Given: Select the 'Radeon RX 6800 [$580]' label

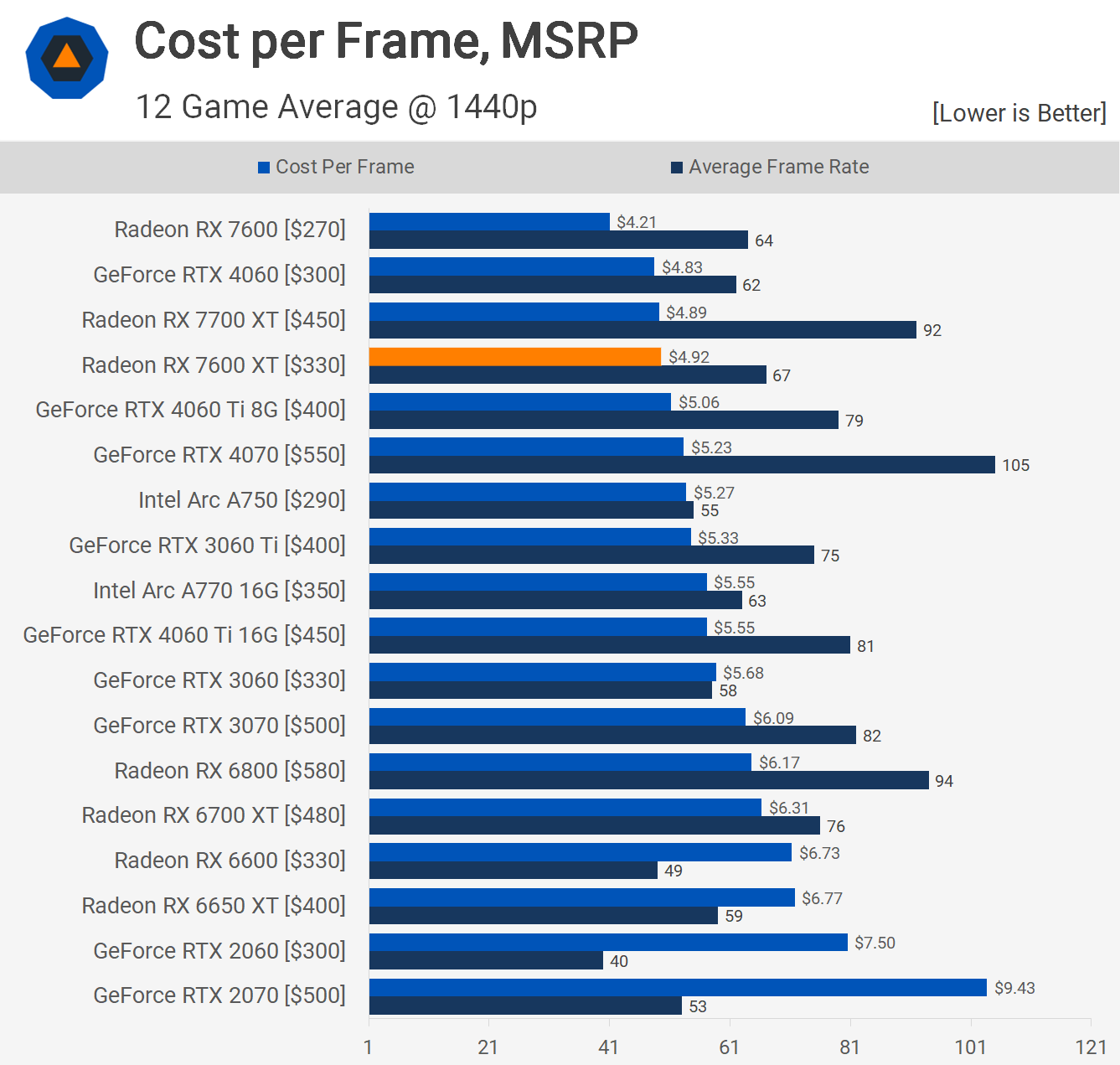Looking at the screenshot, I should 230,771.
